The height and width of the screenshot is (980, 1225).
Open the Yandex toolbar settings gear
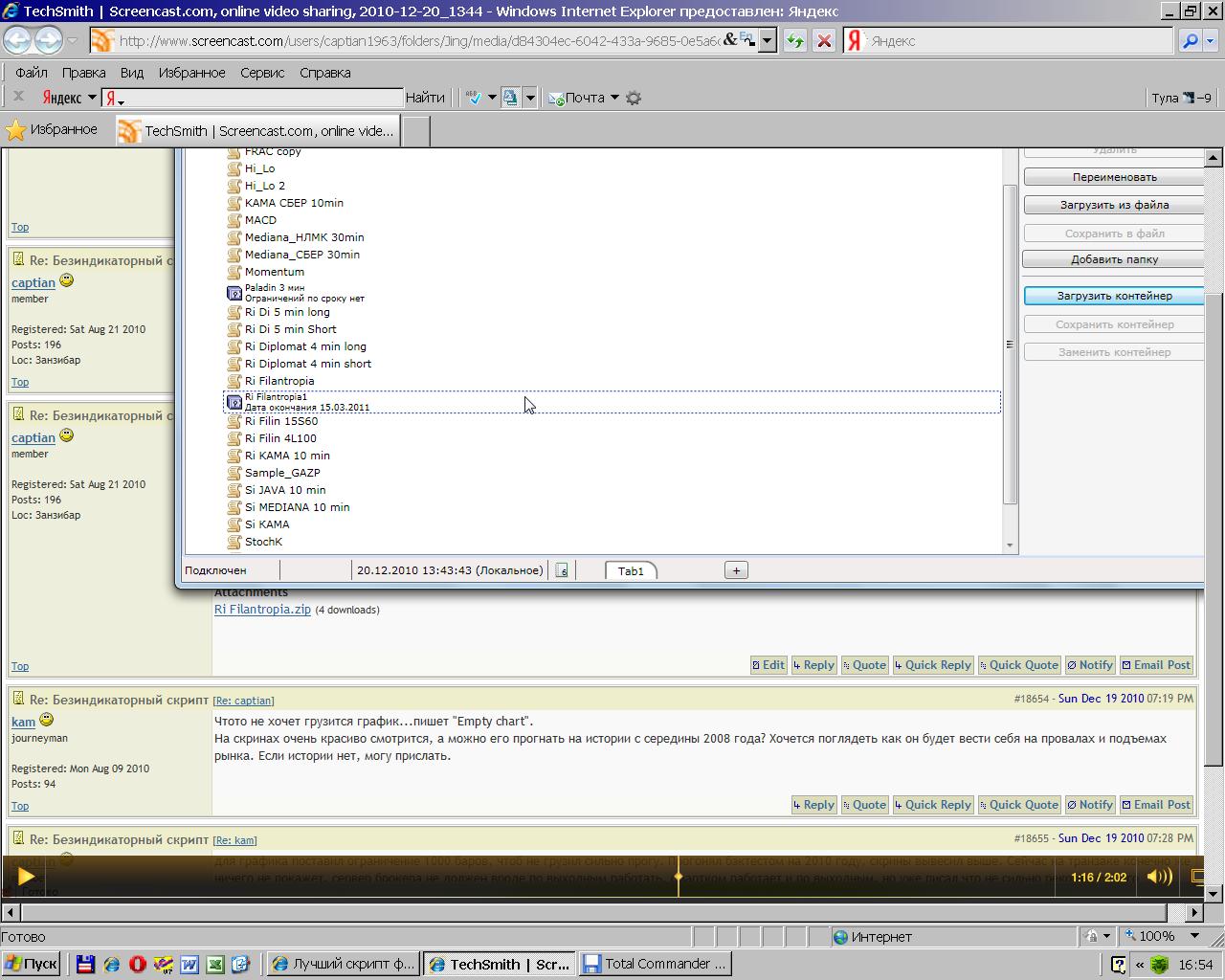634,98
